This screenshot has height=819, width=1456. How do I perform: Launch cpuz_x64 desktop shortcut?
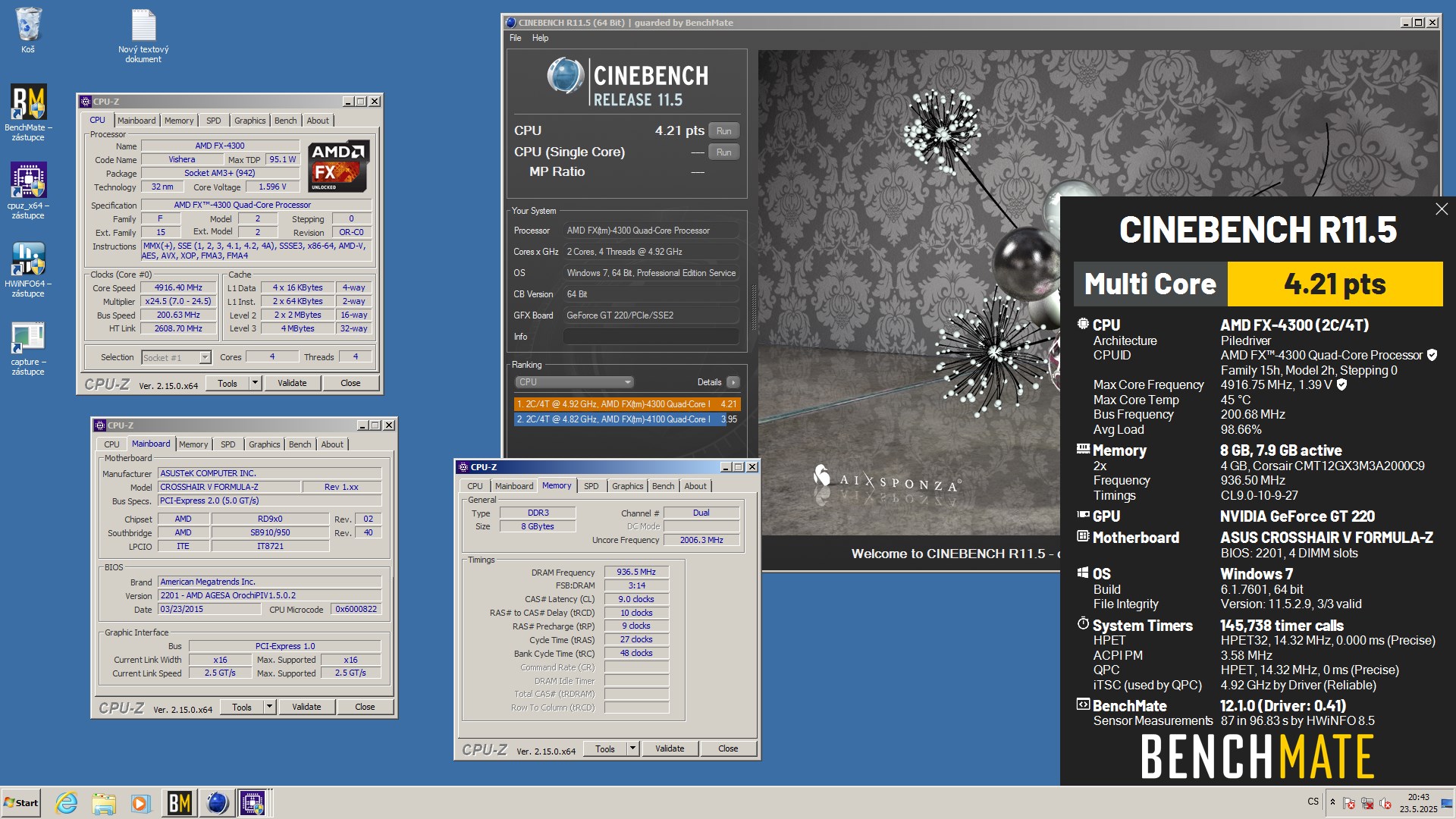point(28,190)
